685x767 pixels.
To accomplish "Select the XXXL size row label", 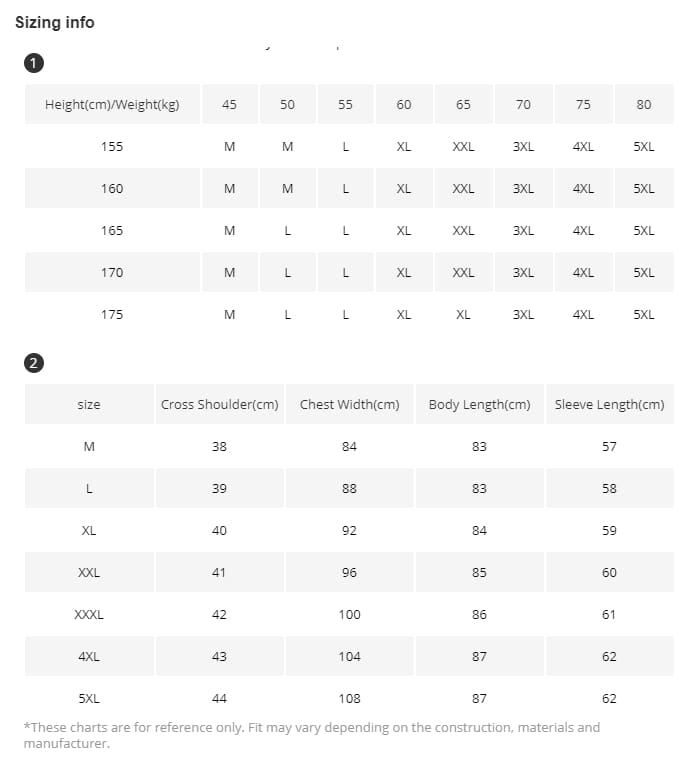I will pos(89,615).
